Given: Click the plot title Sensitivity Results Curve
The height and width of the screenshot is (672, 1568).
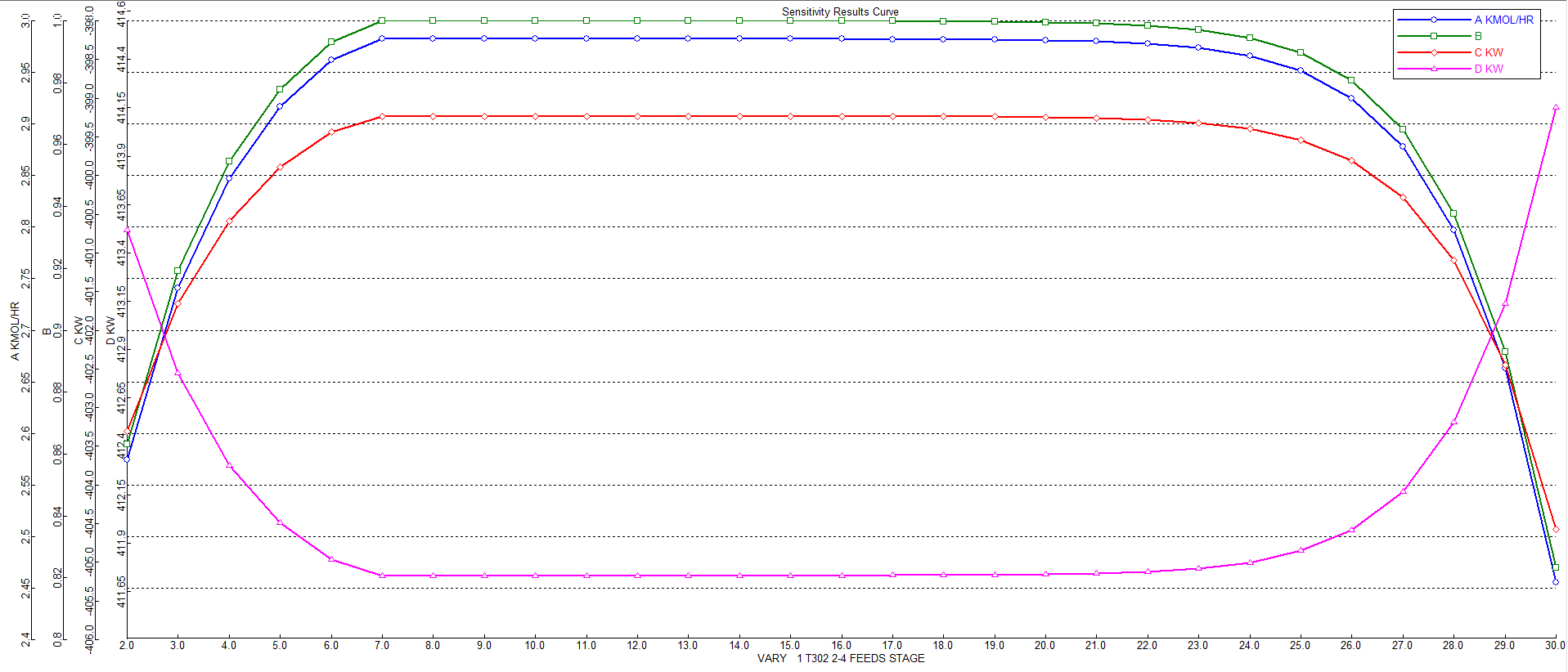Looking at the screenshot, I should tap(840, 11).
